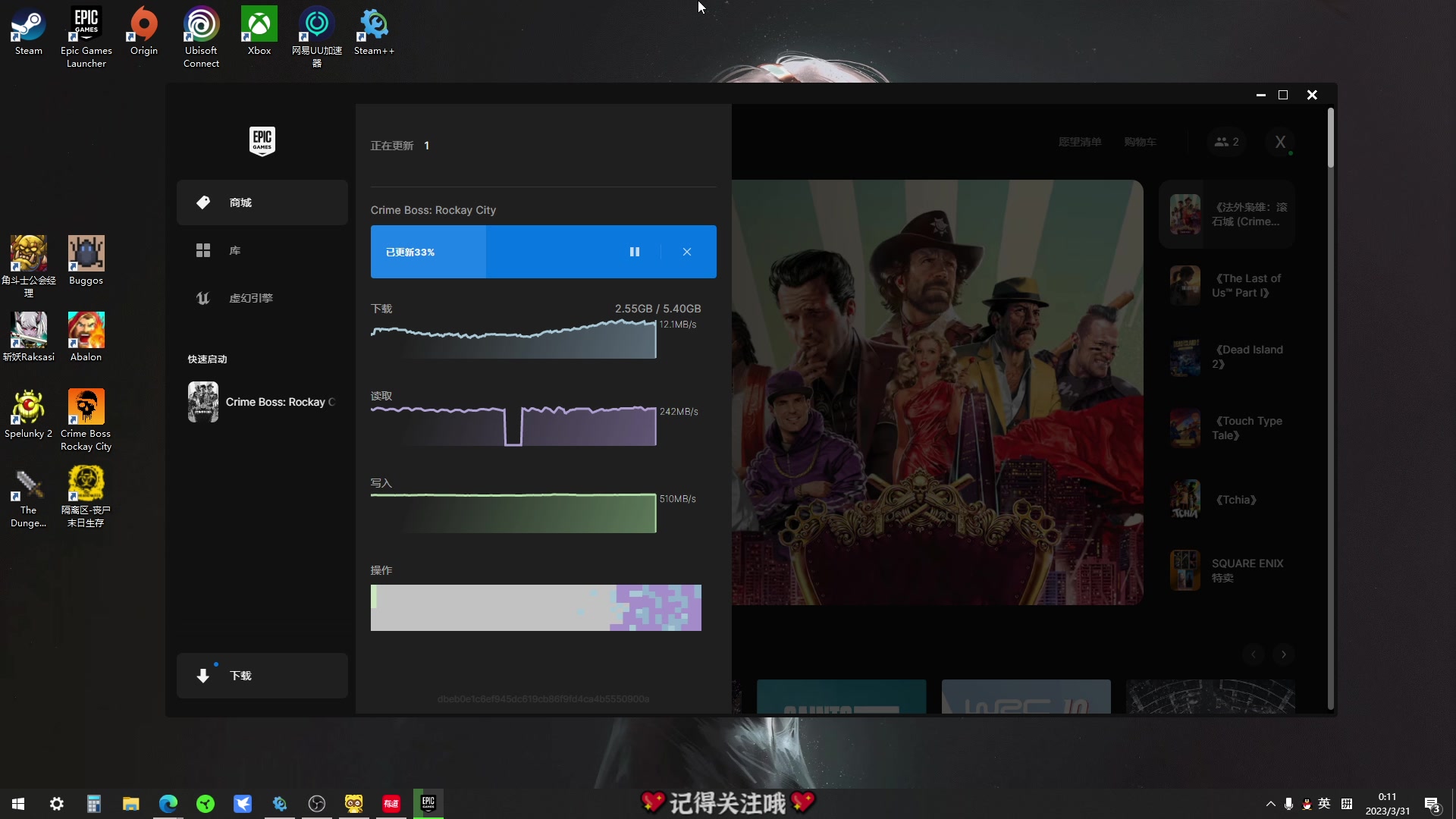The width and height of the screenshot is (1456, 819).
Task: Select the Tchia store card
Action: [x=1227, y=500]
